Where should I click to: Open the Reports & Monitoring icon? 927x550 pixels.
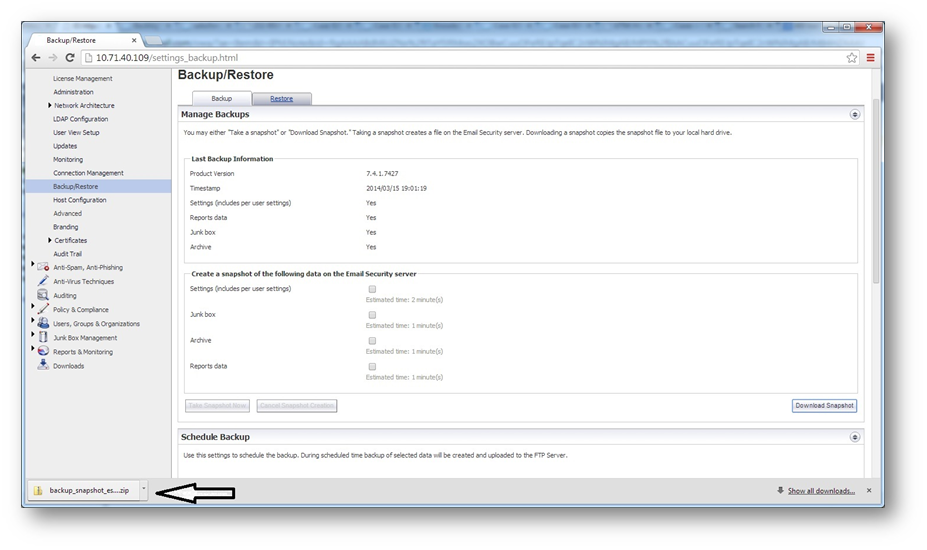(43, 351)
